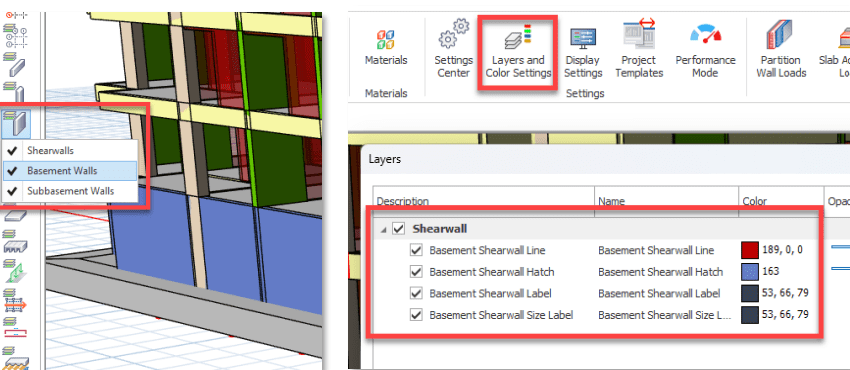Click the blue Basement Shearwall Hatch swatch

749,272
